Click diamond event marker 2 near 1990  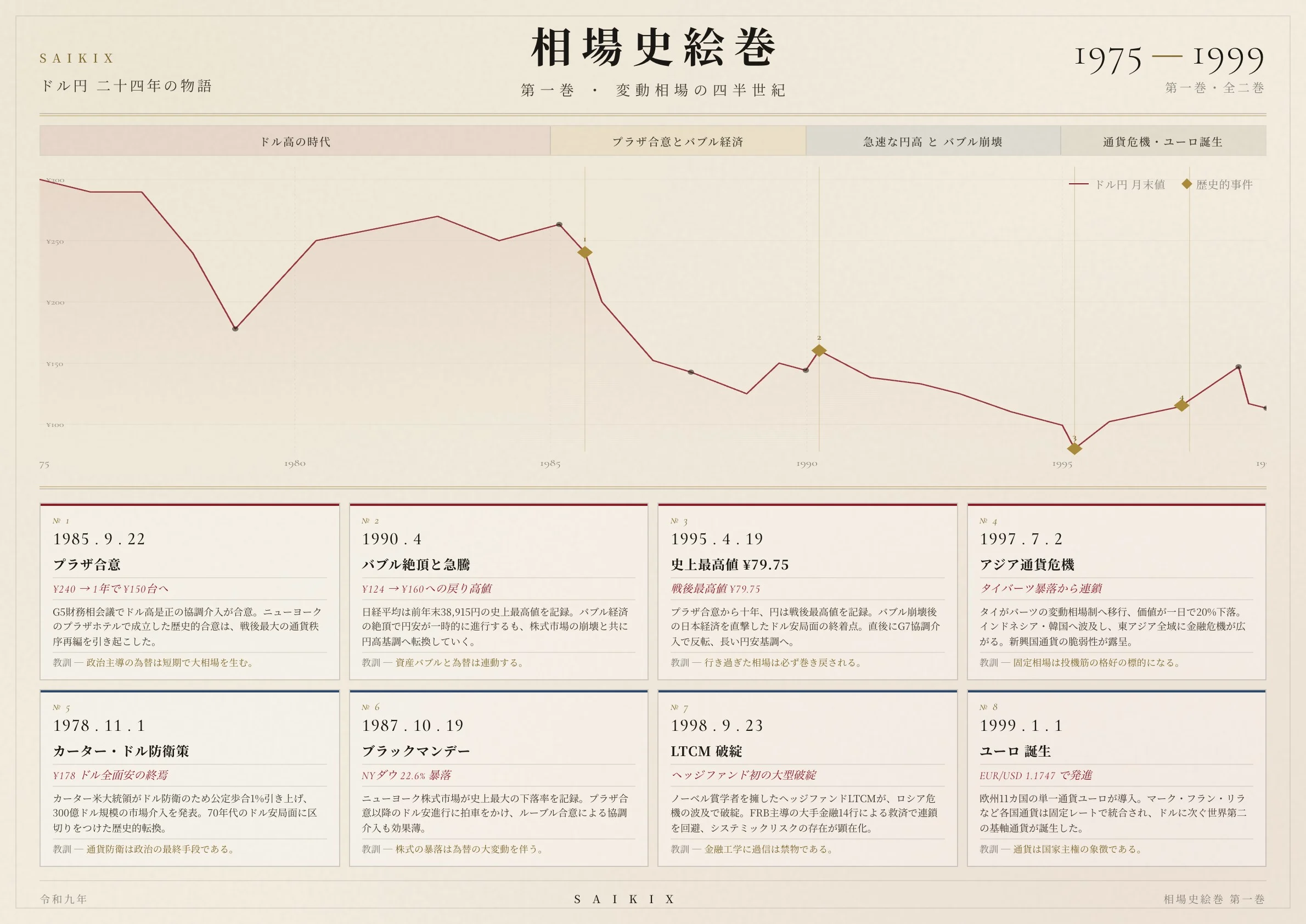pos(819,351)
